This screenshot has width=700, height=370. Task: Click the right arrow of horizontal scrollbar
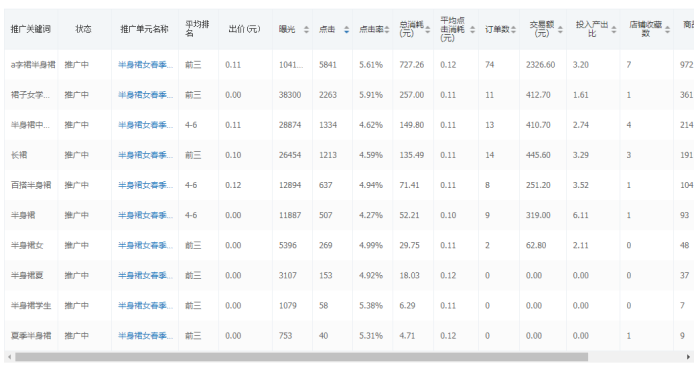[x=688, y=357]
